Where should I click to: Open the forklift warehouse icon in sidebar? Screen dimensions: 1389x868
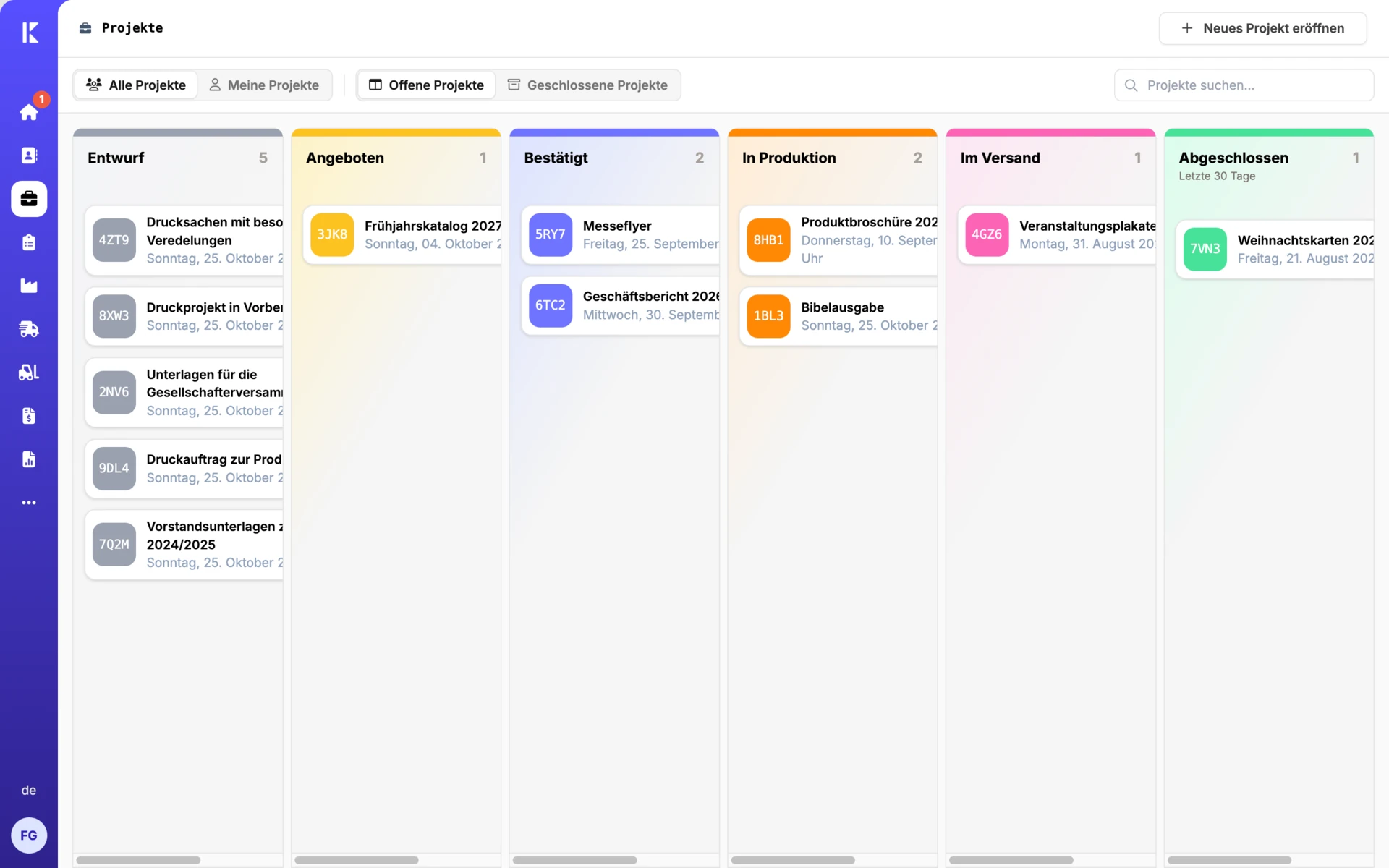29,373
